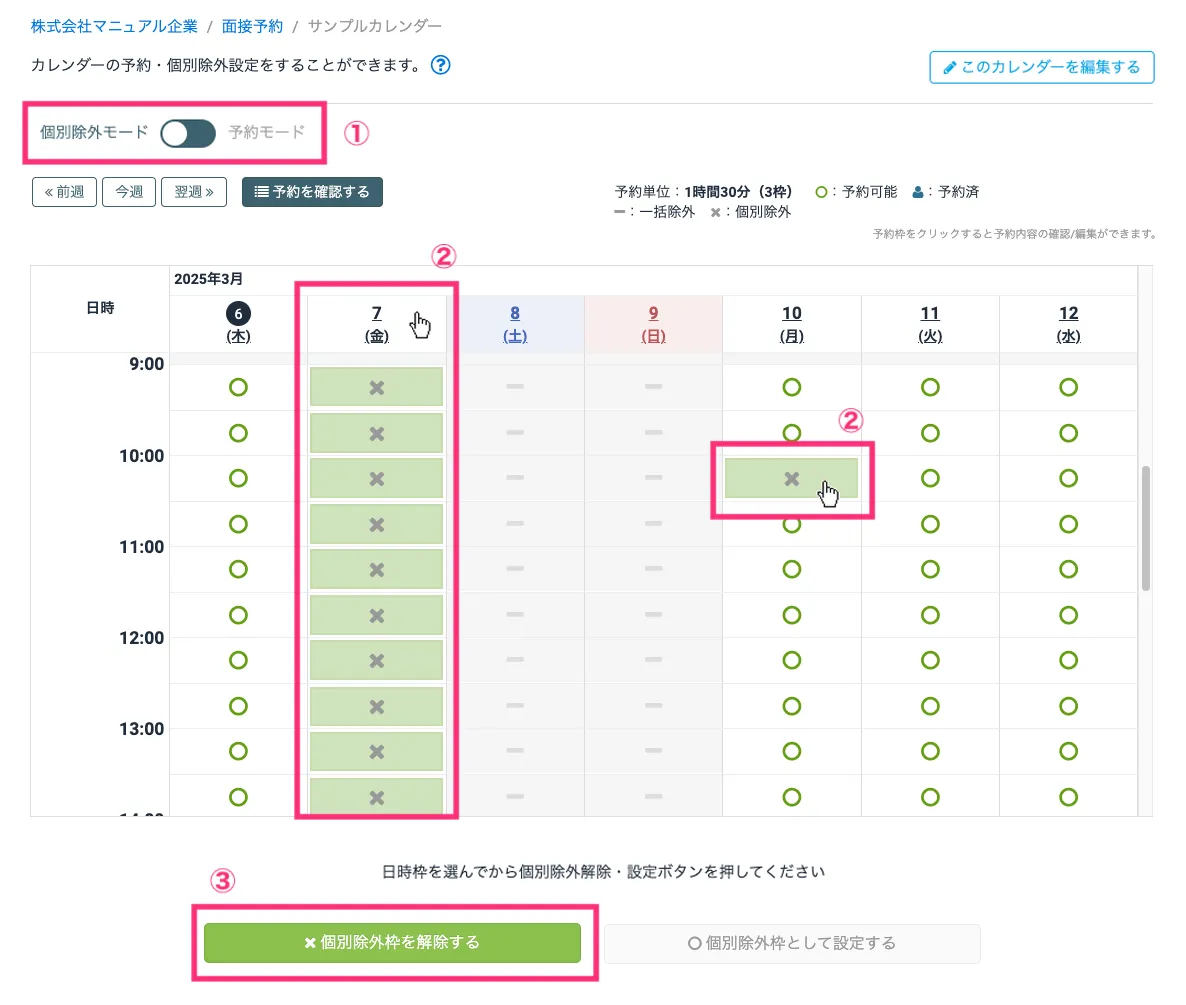The width and height of the screenshot is (1186, 1005).
Task: Open the 予約を確認する list
Action: click(x=312, y=192)
